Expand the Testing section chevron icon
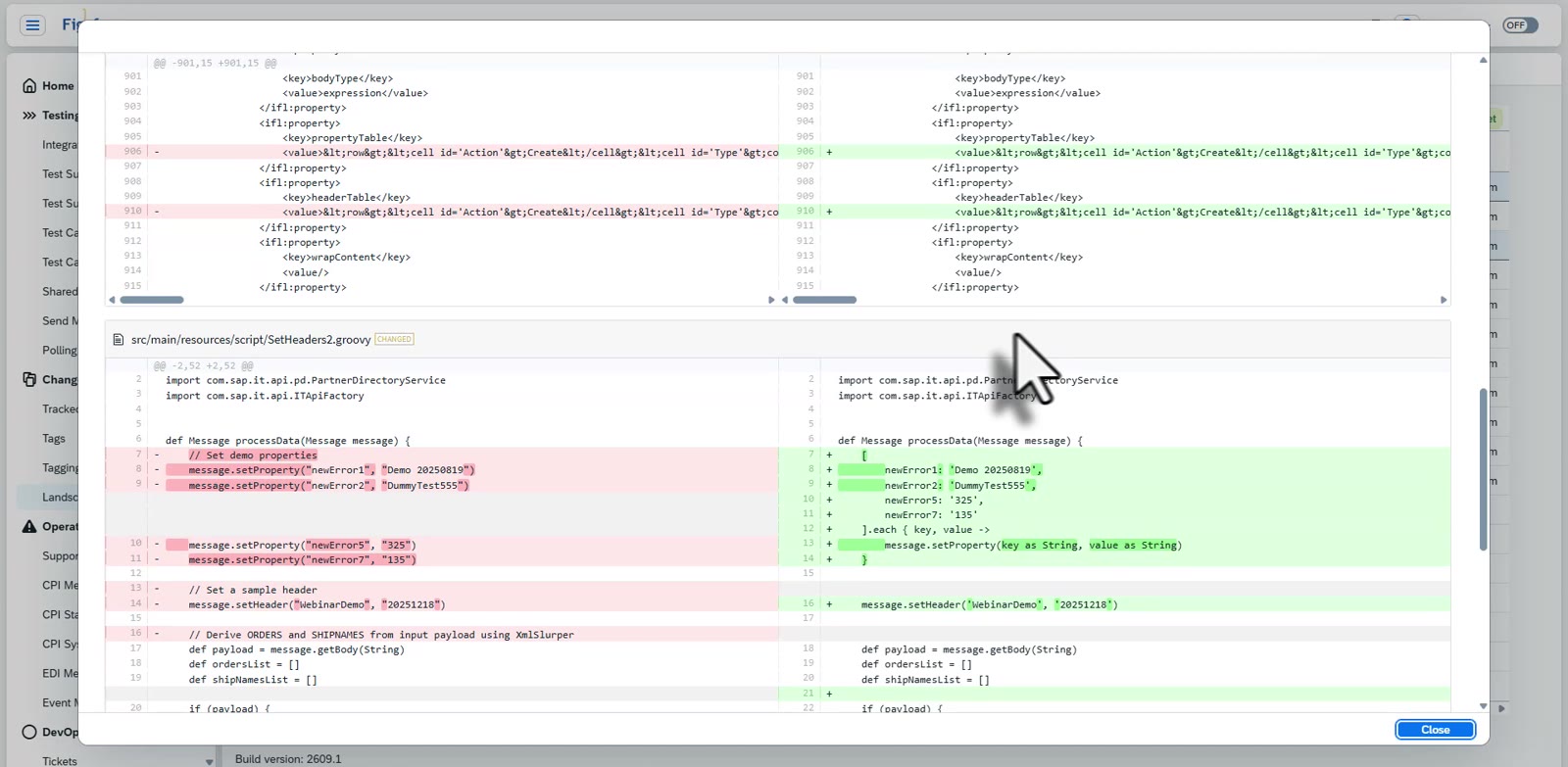The height and width of the screenshot is (767, 1568). [29, 116]
